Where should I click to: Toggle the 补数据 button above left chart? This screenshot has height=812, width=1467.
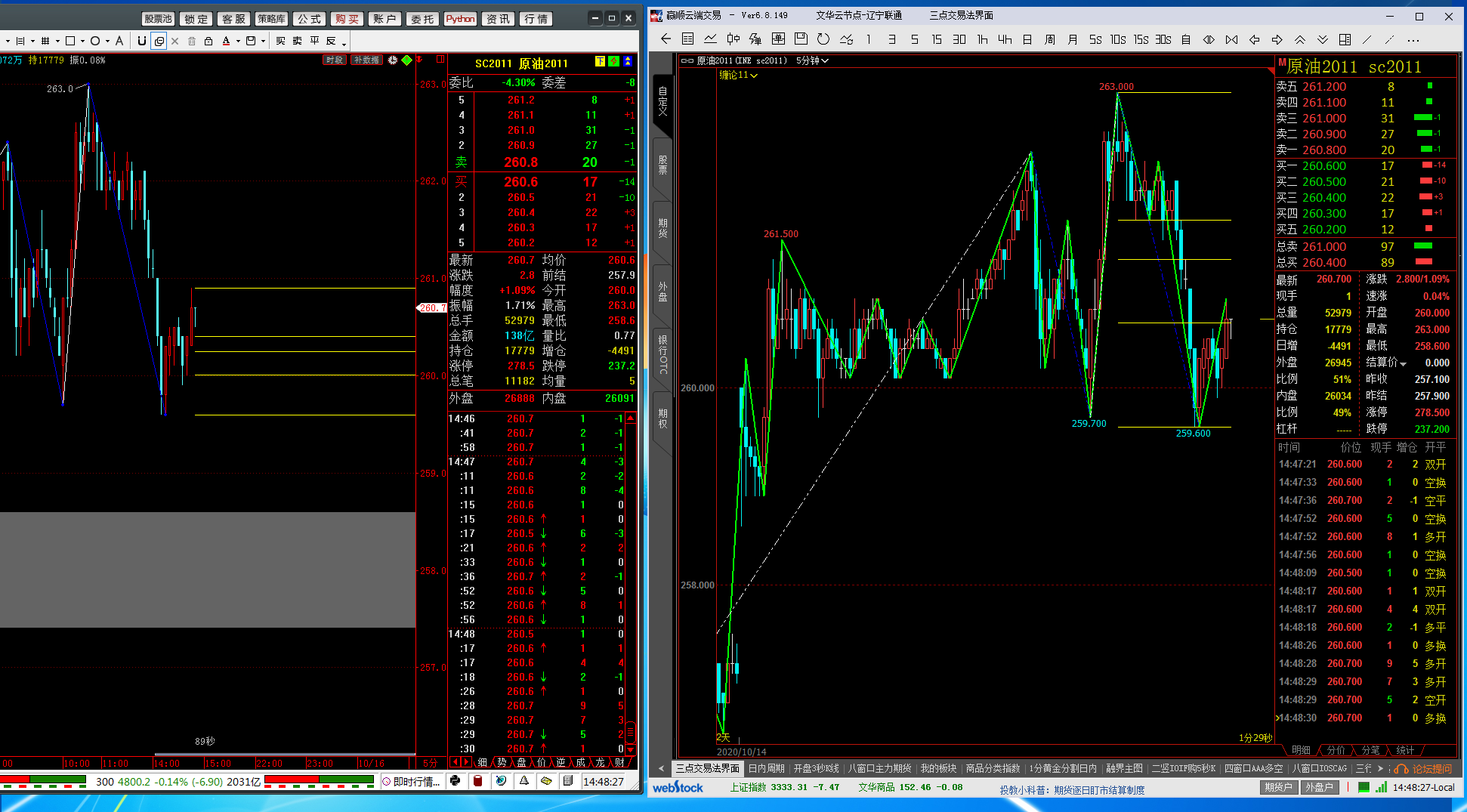point(367,60)
